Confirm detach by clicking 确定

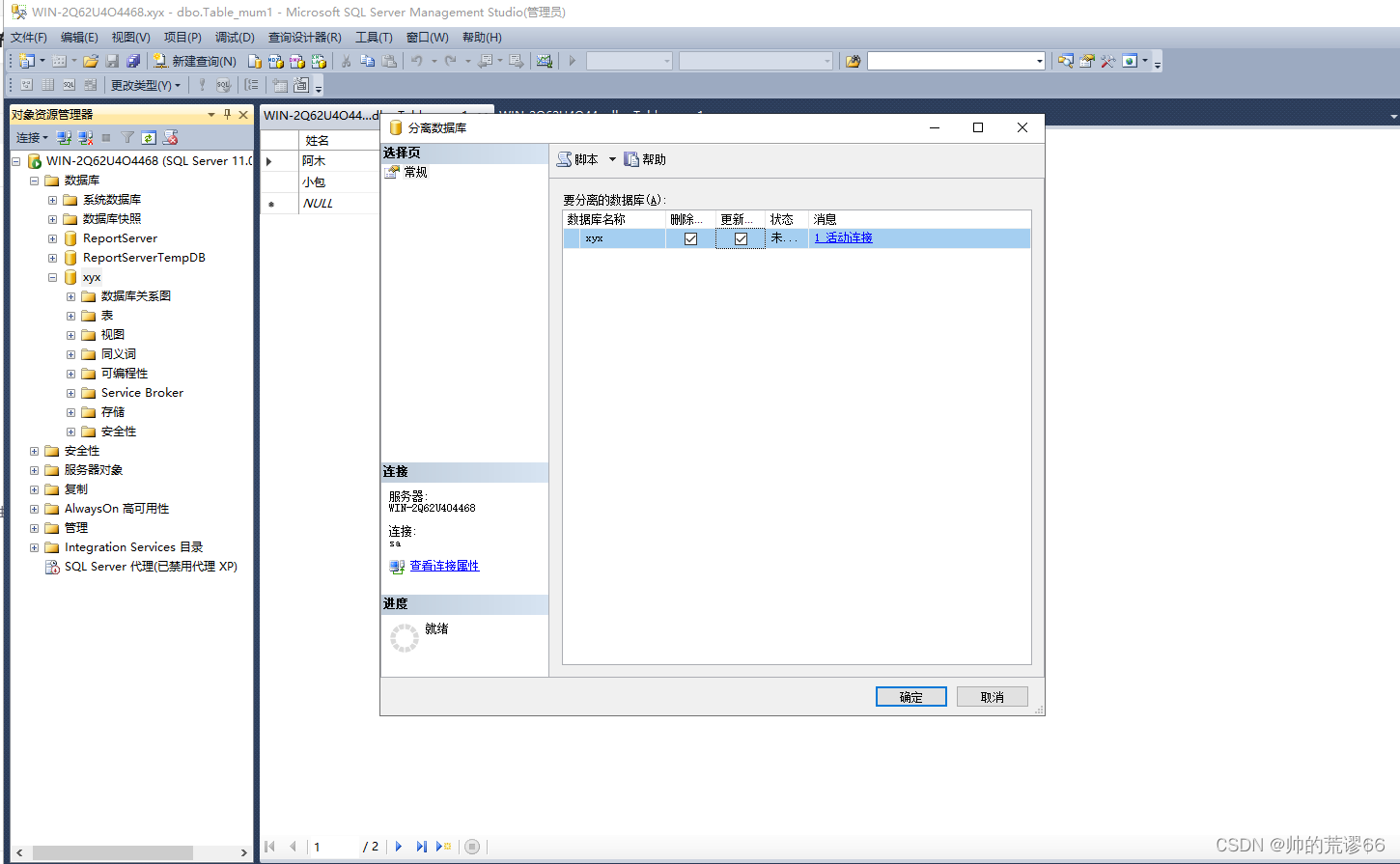pyautogui.click(x=910, y=696)
